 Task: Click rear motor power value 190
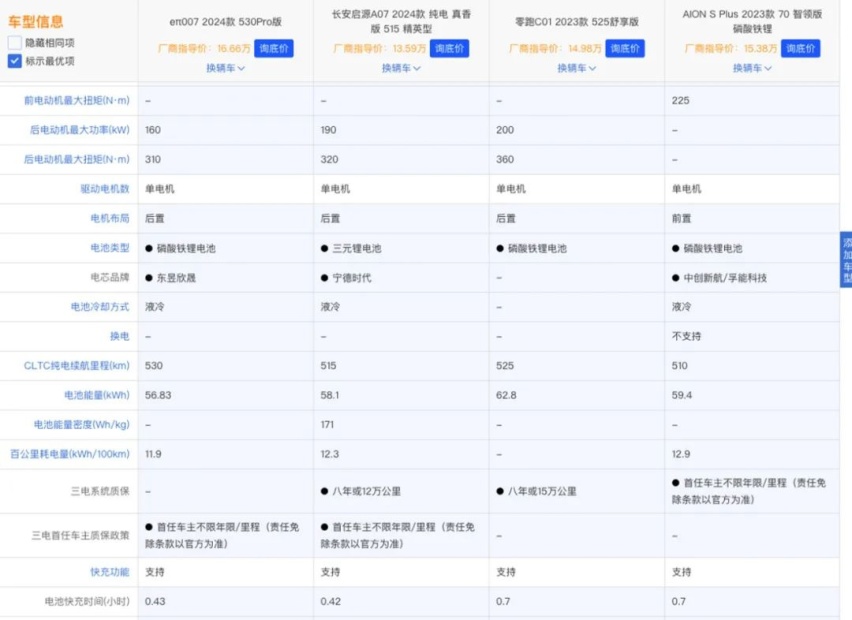pyautogui.click(x=328, y=130)
